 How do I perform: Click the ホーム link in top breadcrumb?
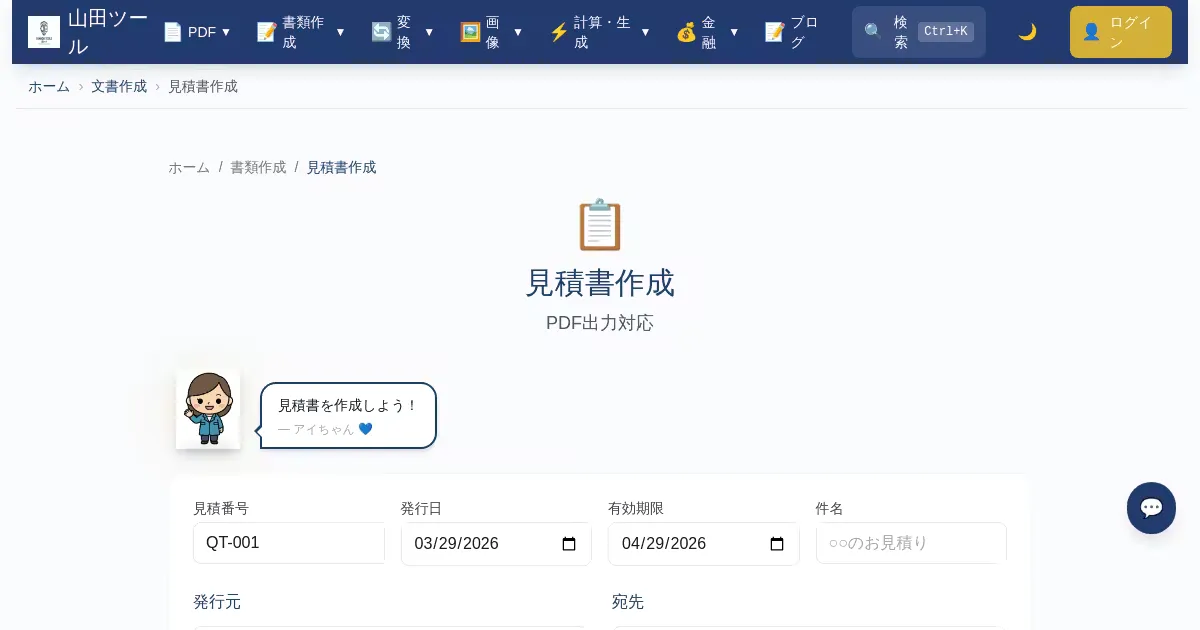pos(49,86)
